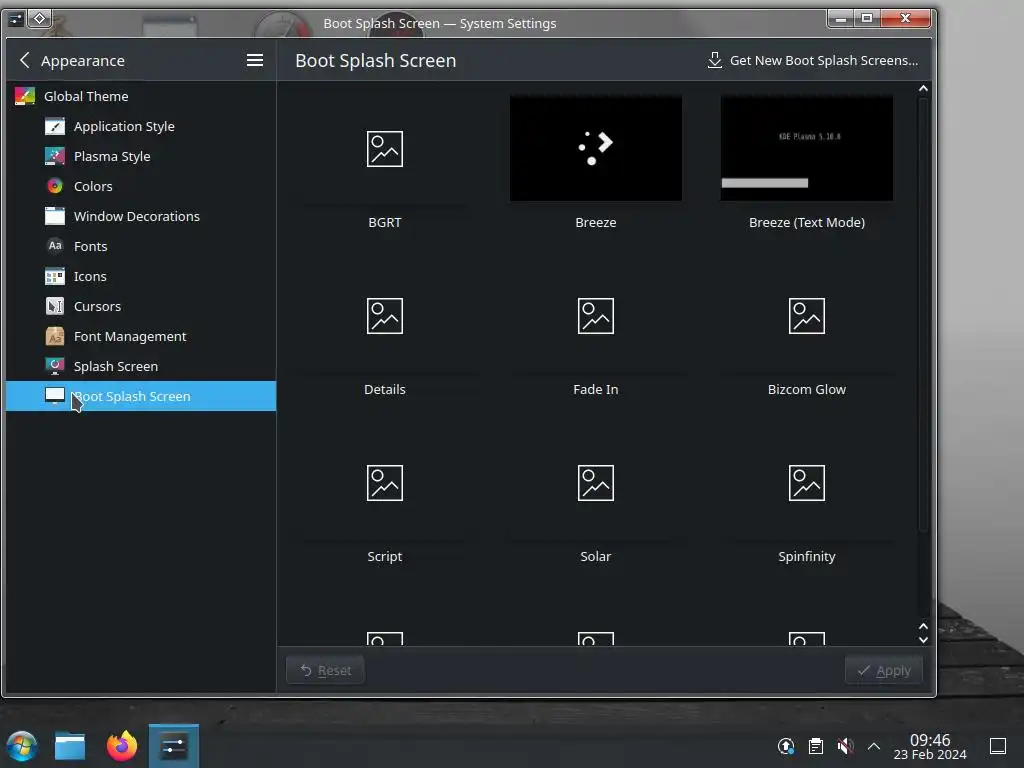Click the Boot Splash Screen monitor icon
1024x768 pixels.
point(55,396)
